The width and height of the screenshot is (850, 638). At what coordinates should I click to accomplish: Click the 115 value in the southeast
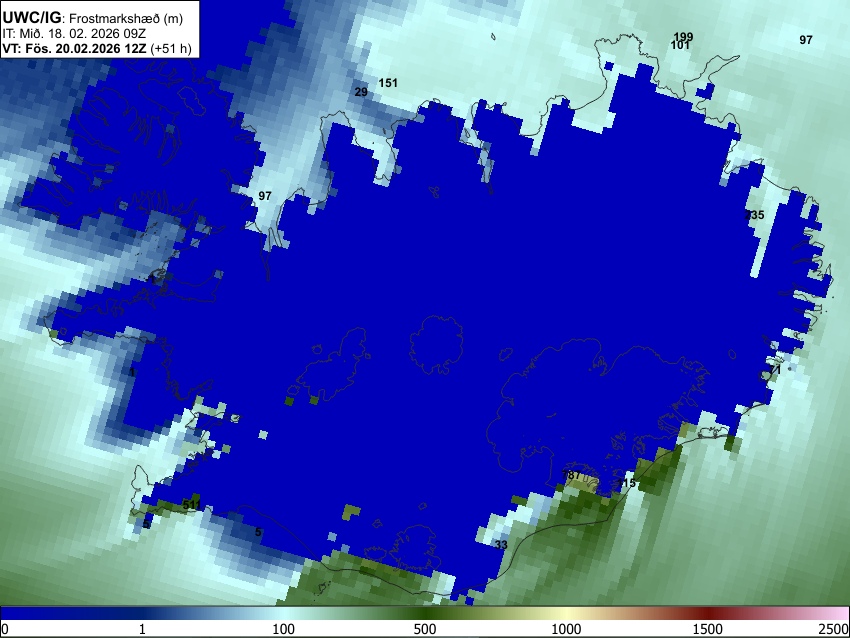click(626, 483)
